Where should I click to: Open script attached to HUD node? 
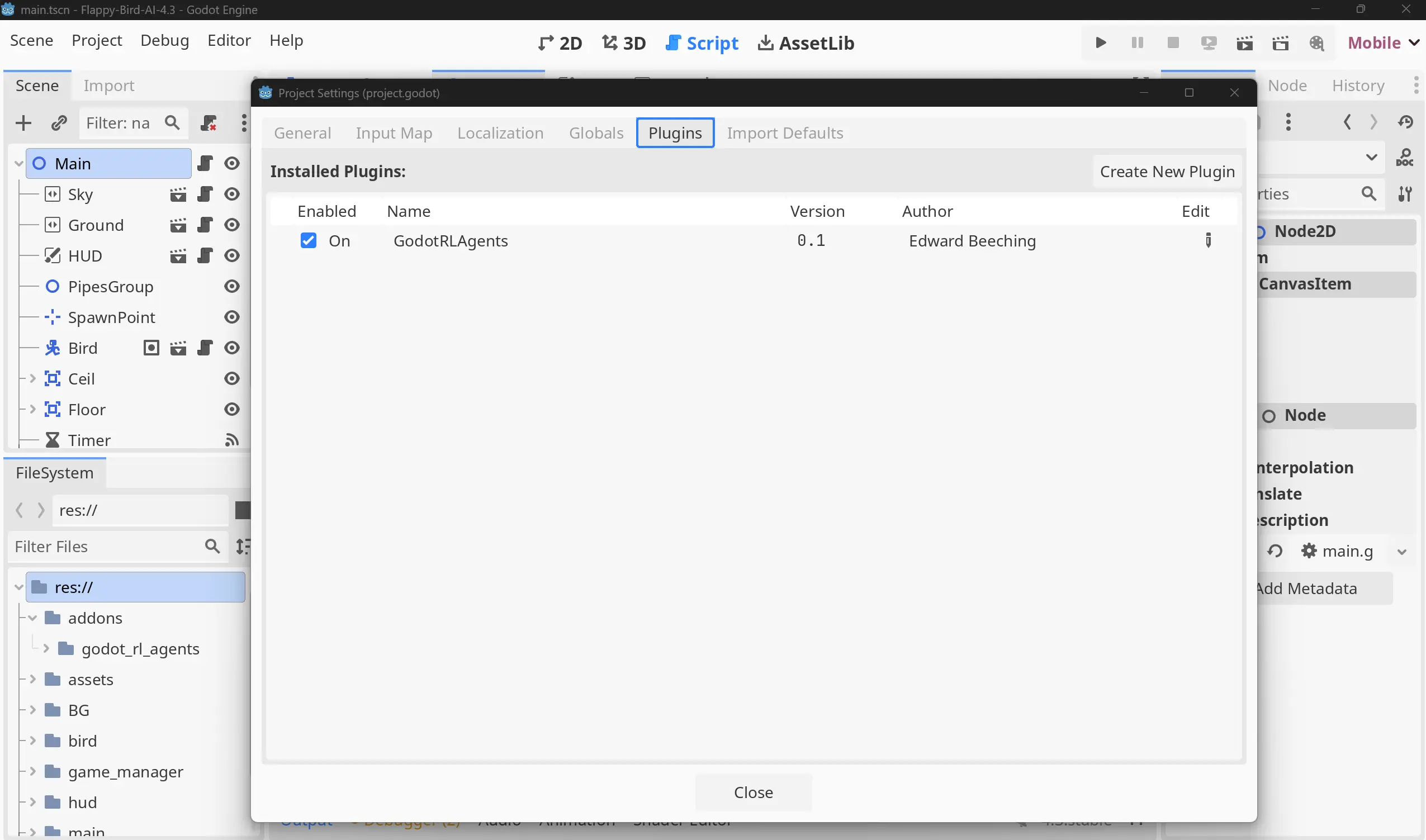click(205, 256)
